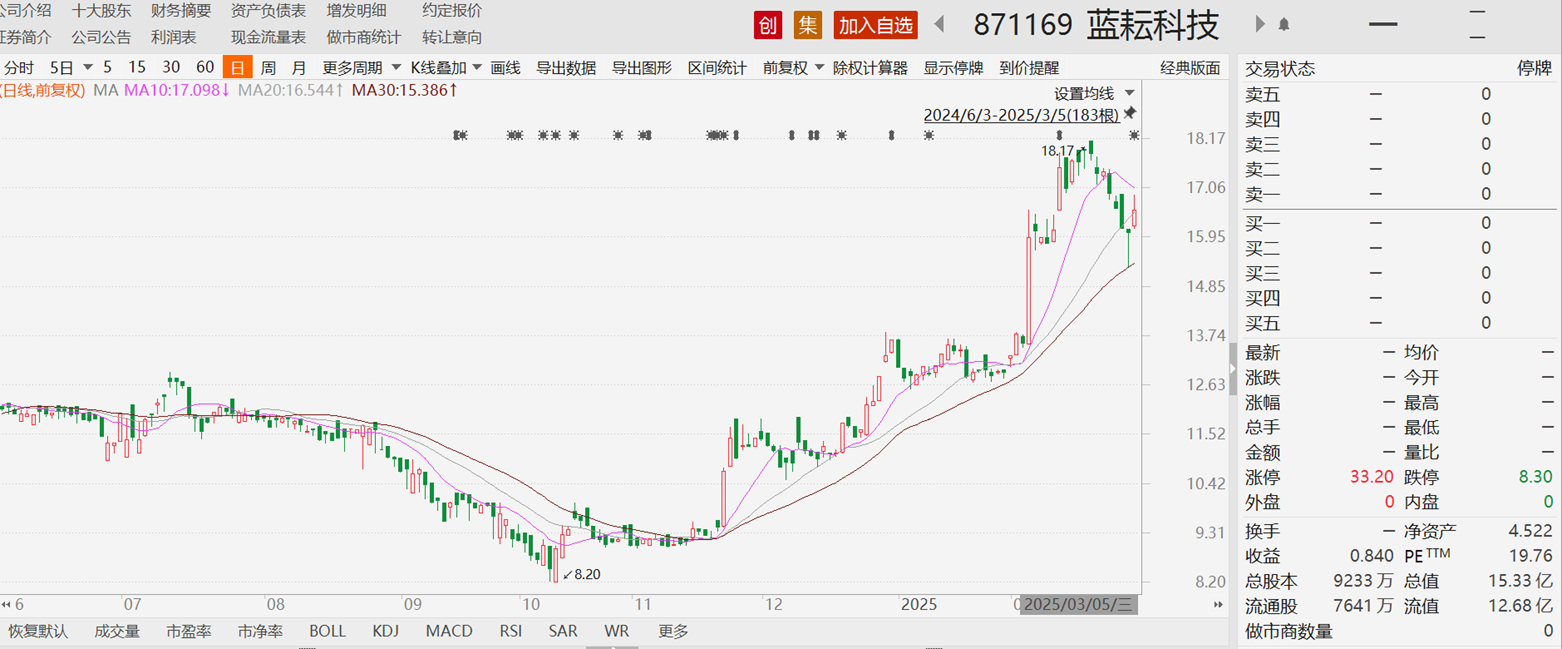
Task: Pin the date range with pushpin icon
Action: pos(1130,113)
